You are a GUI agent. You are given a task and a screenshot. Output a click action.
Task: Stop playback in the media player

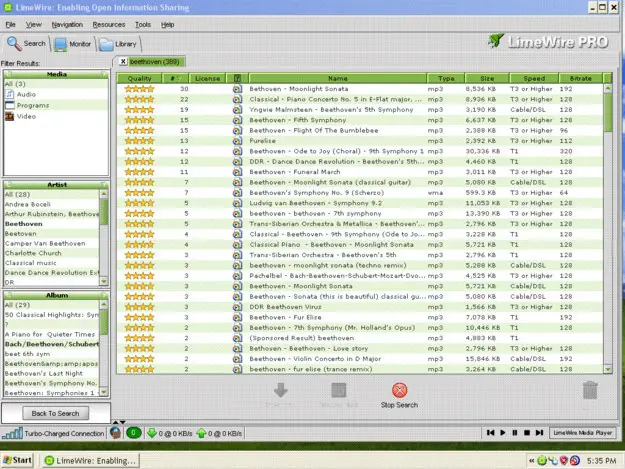[527, 433]
